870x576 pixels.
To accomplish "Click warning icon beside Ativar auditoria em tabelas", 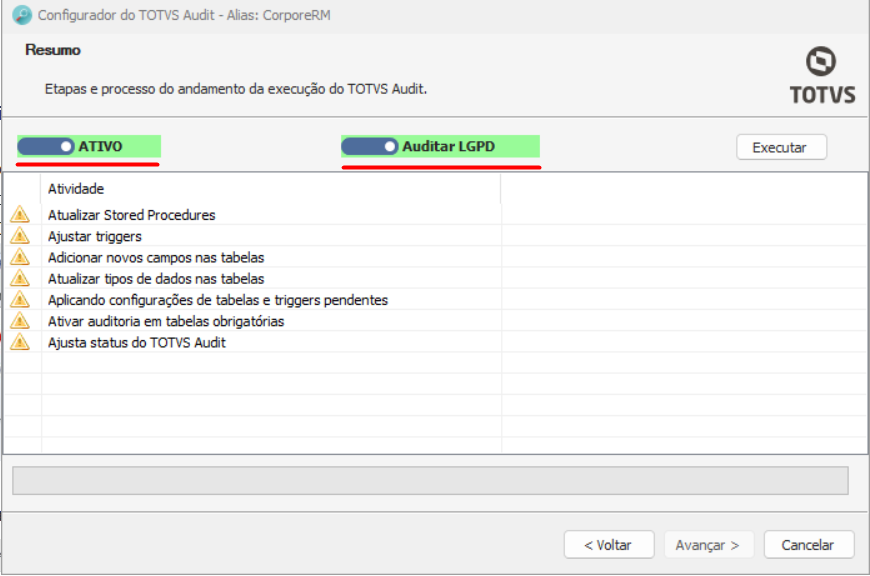I will [x=20, y=321].
